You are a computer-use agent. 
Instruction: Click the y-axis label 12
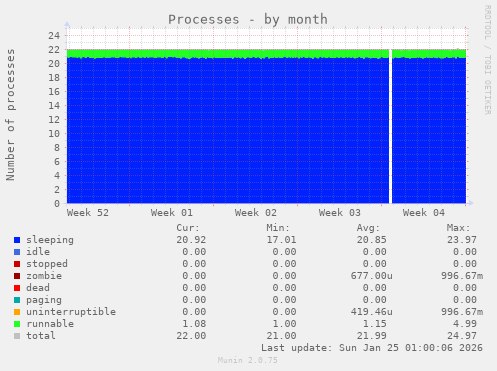(x=54, y=119)
